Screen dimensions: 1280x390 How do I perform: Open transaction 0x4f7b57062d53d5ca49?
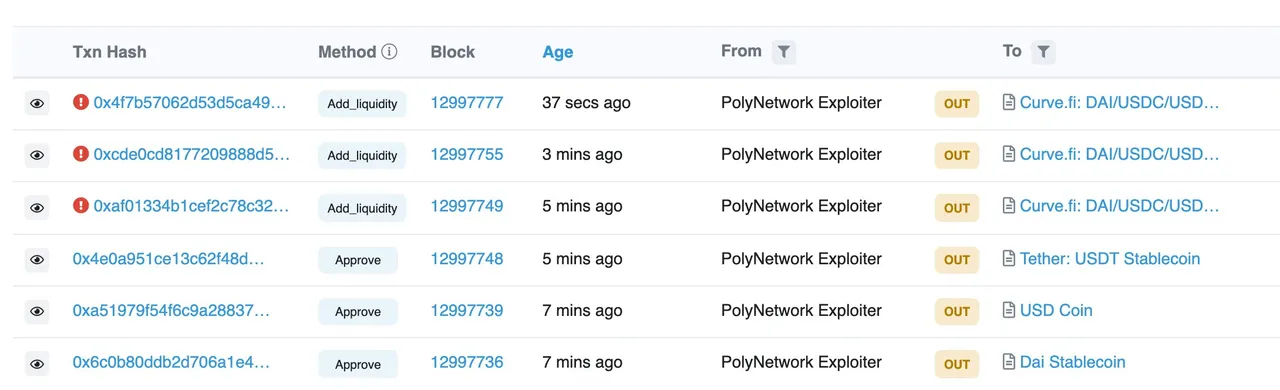click(x=190, y=102)
